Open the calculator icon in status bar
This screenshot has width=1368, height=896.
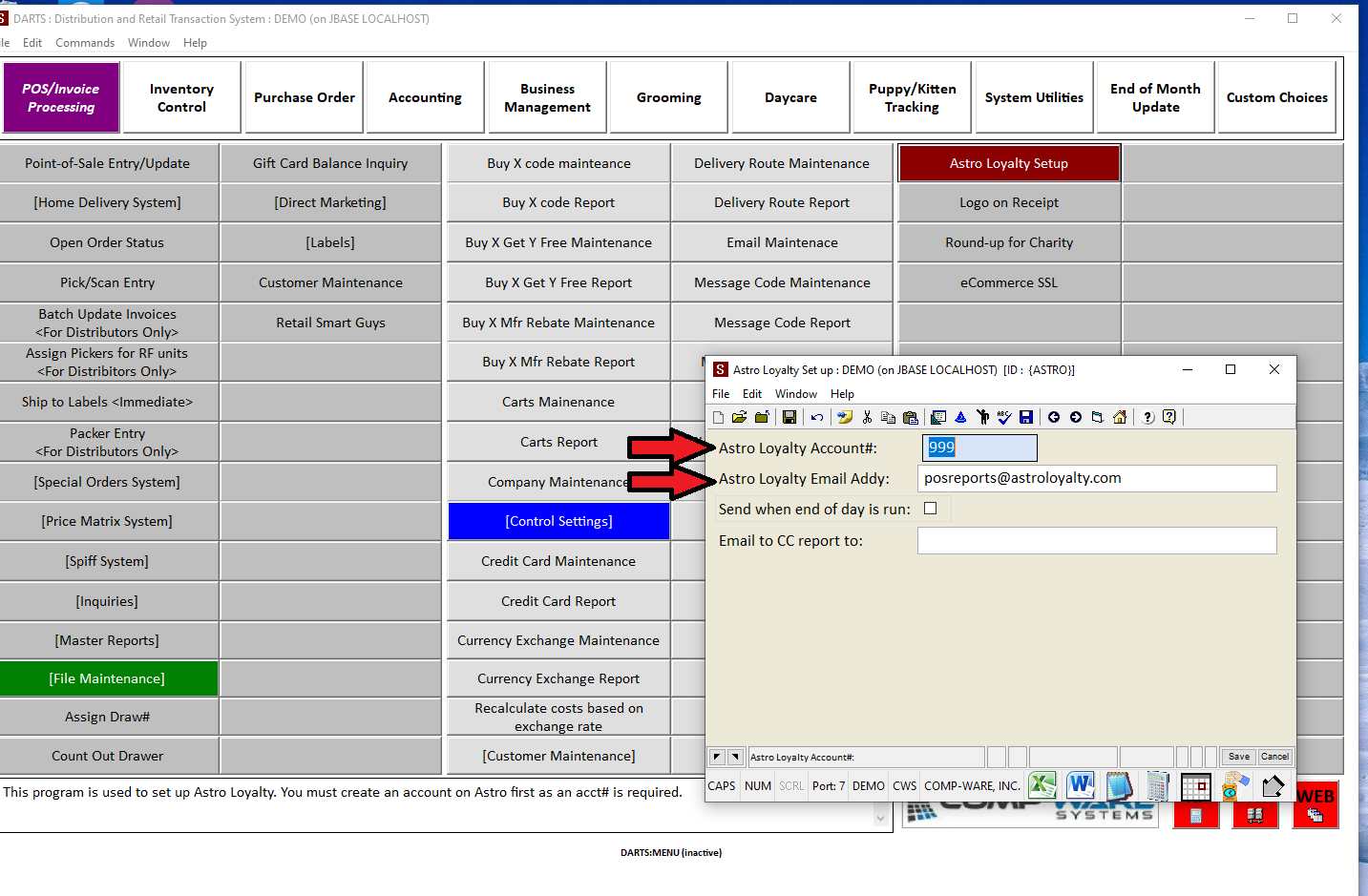tap(1158, 786)
